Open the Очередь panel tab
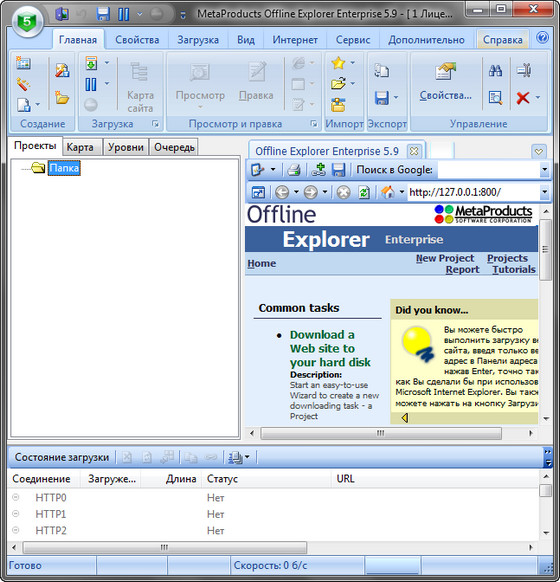The width and height of the screenshot is (560, 582). (174, 147)
